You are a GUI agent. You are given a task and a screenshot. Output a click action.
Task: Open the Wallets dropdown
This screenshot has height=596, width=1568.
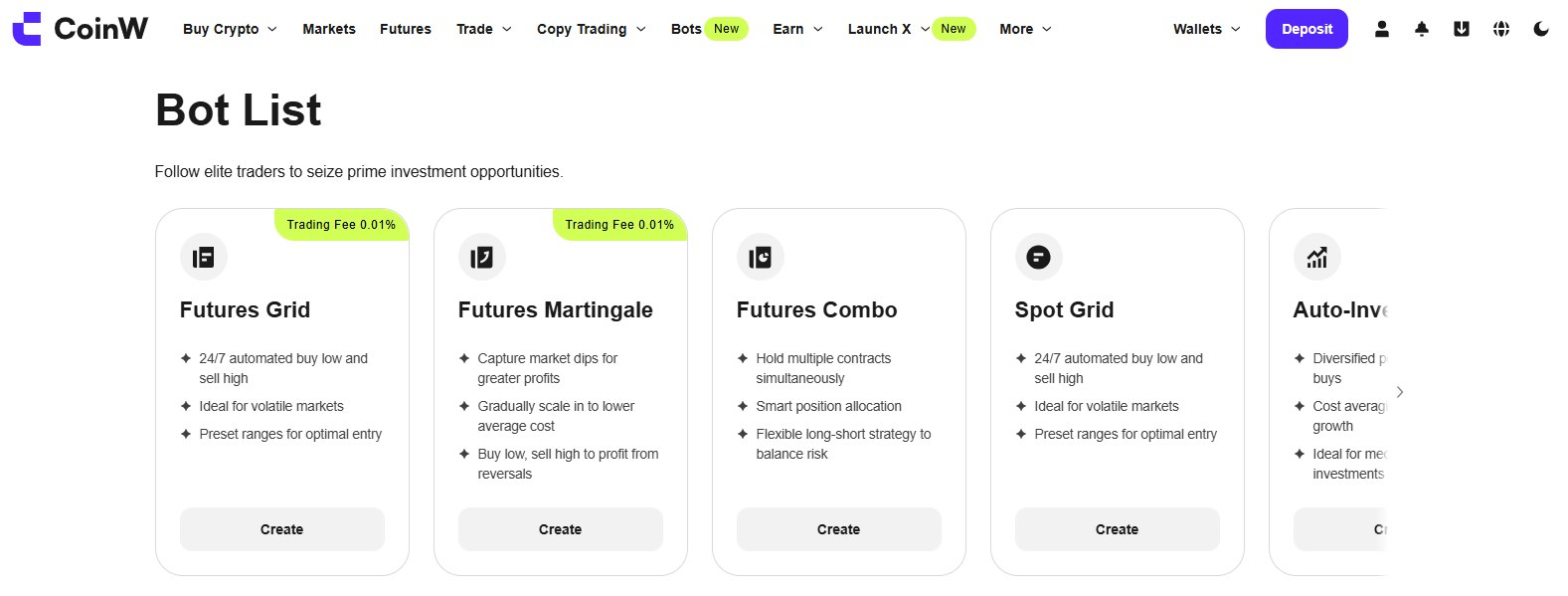[1206, 29]
